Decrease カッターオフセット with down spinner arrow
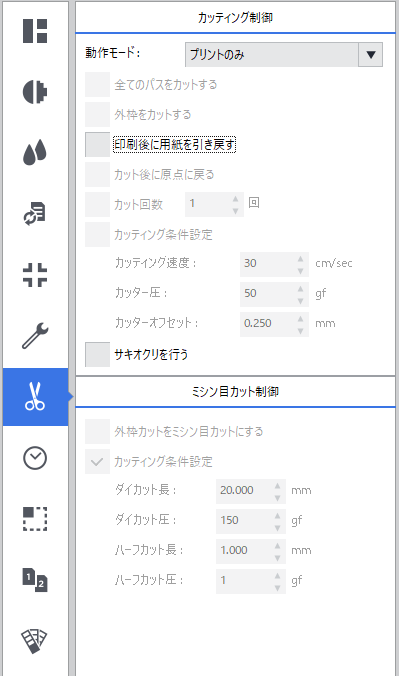This screenshot has width=399, height=676. coord(301,331)
